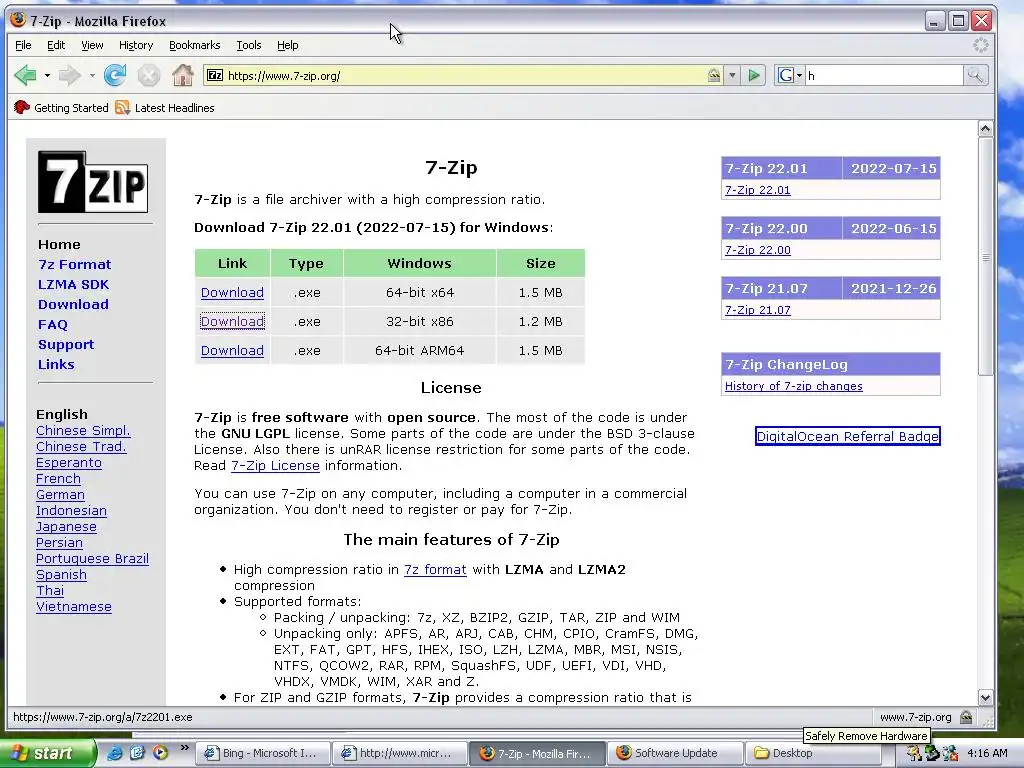
Task: Click in the Google search box
Action: 884,76
